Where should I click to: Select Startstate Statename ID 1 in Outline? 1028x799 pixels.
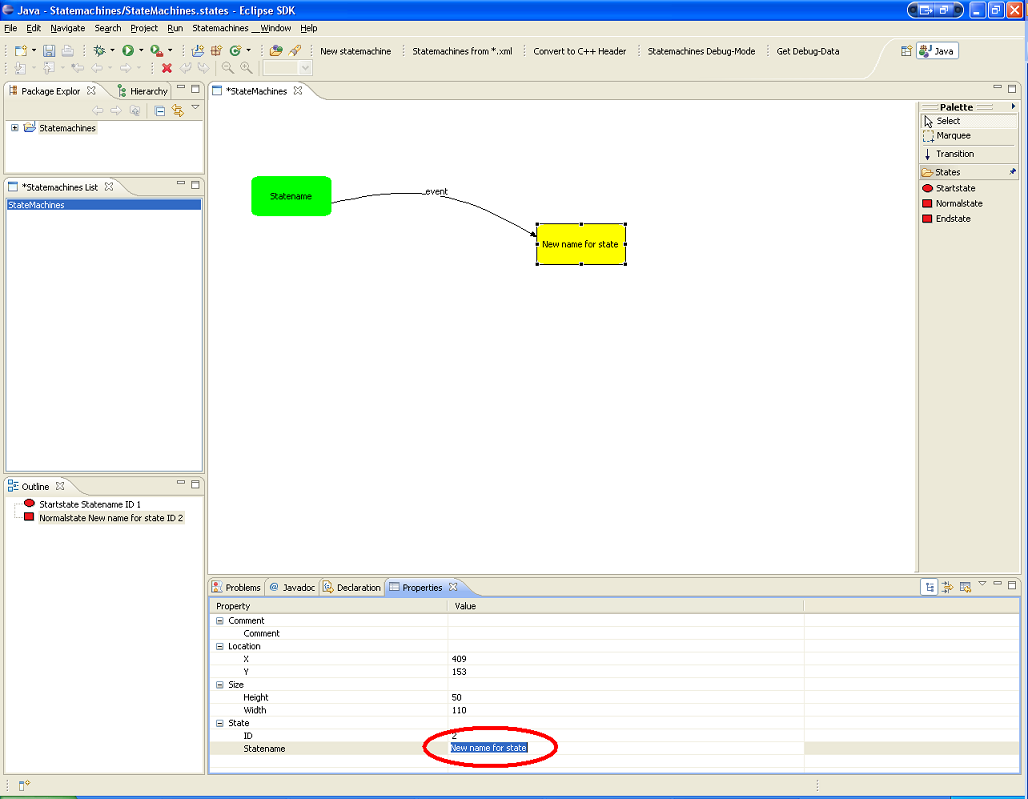tap(90, 504)
